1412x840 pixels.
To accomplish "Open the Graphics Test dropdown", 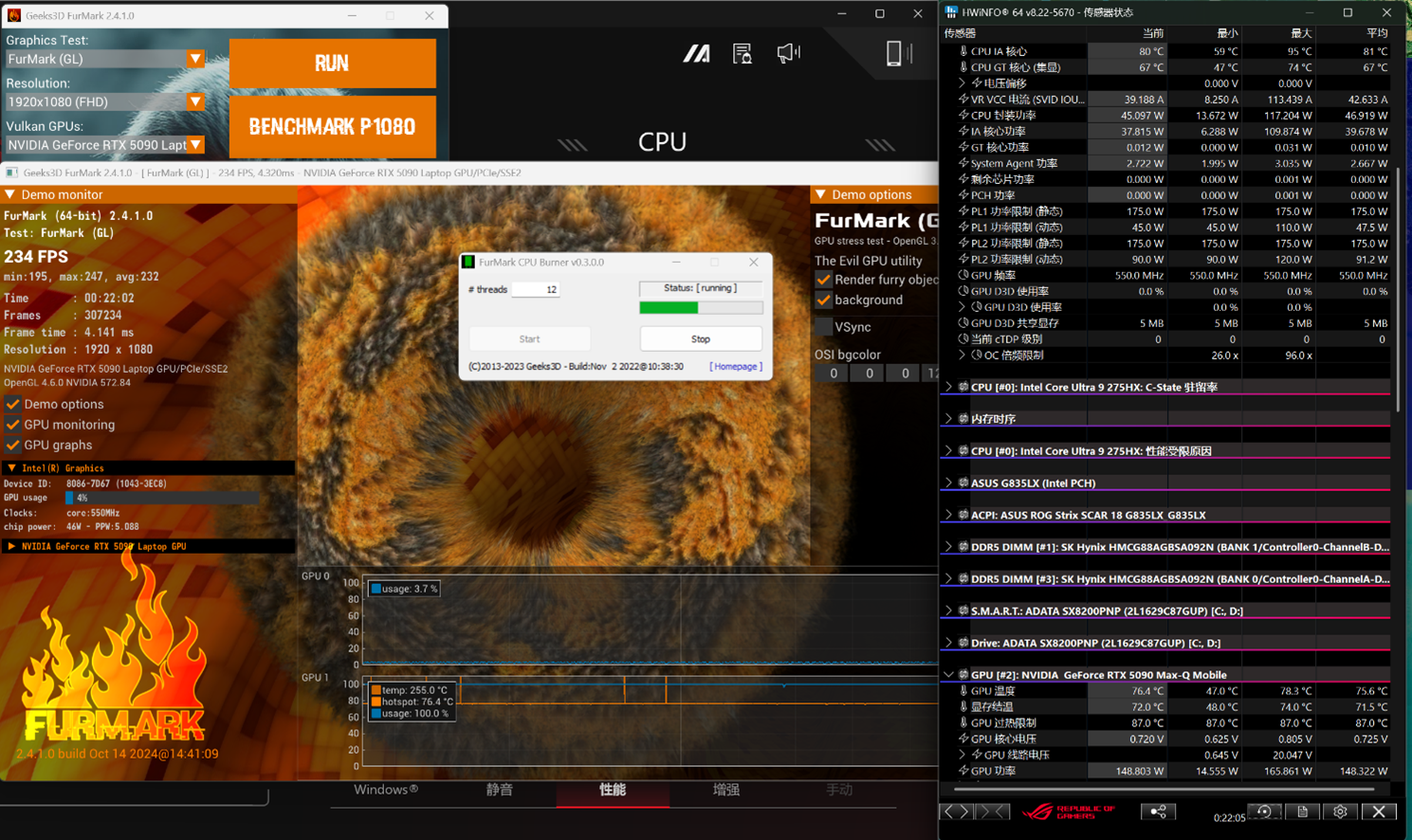I will 195,59.
